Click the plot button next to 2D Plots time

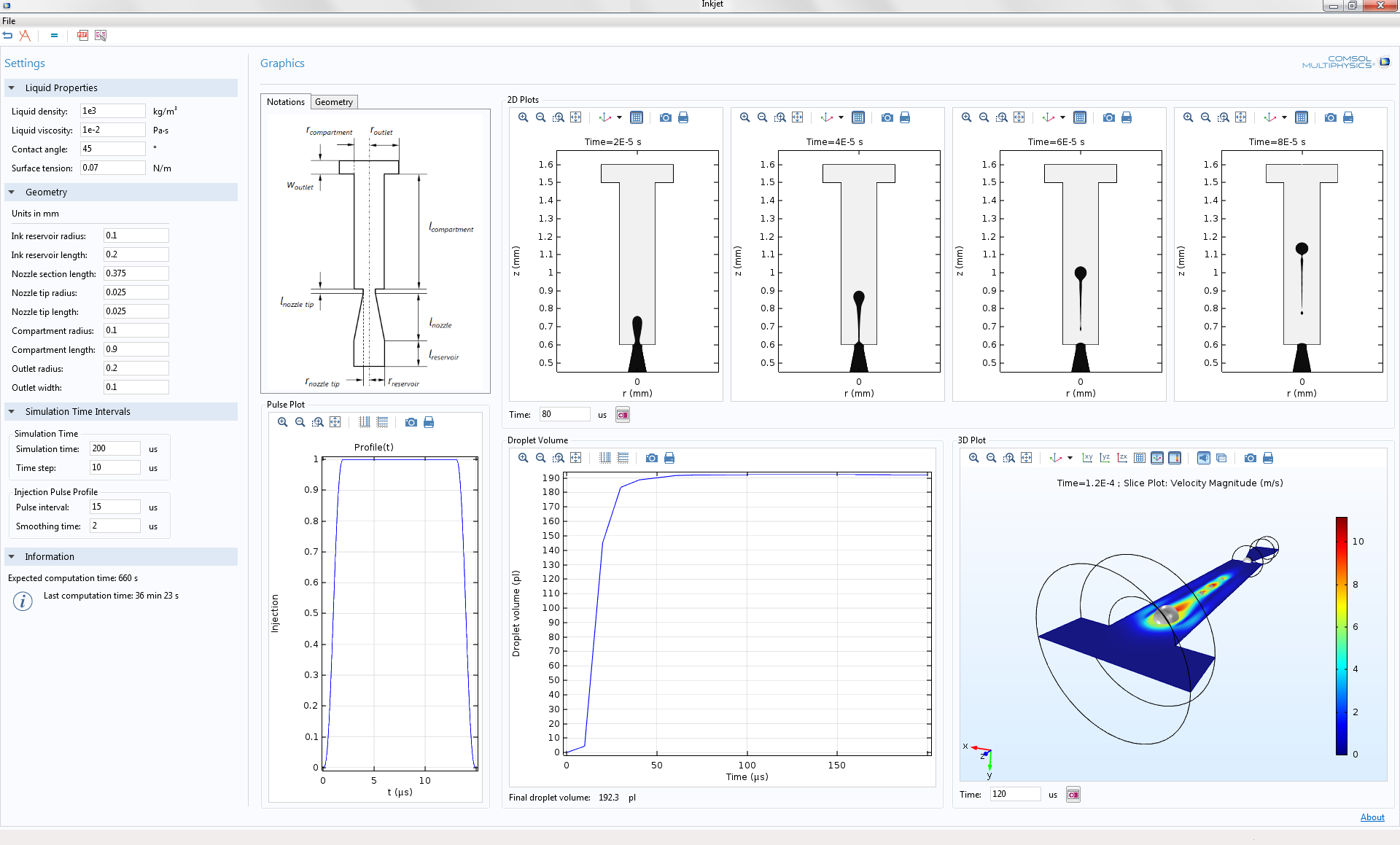(x=623, y=415)
